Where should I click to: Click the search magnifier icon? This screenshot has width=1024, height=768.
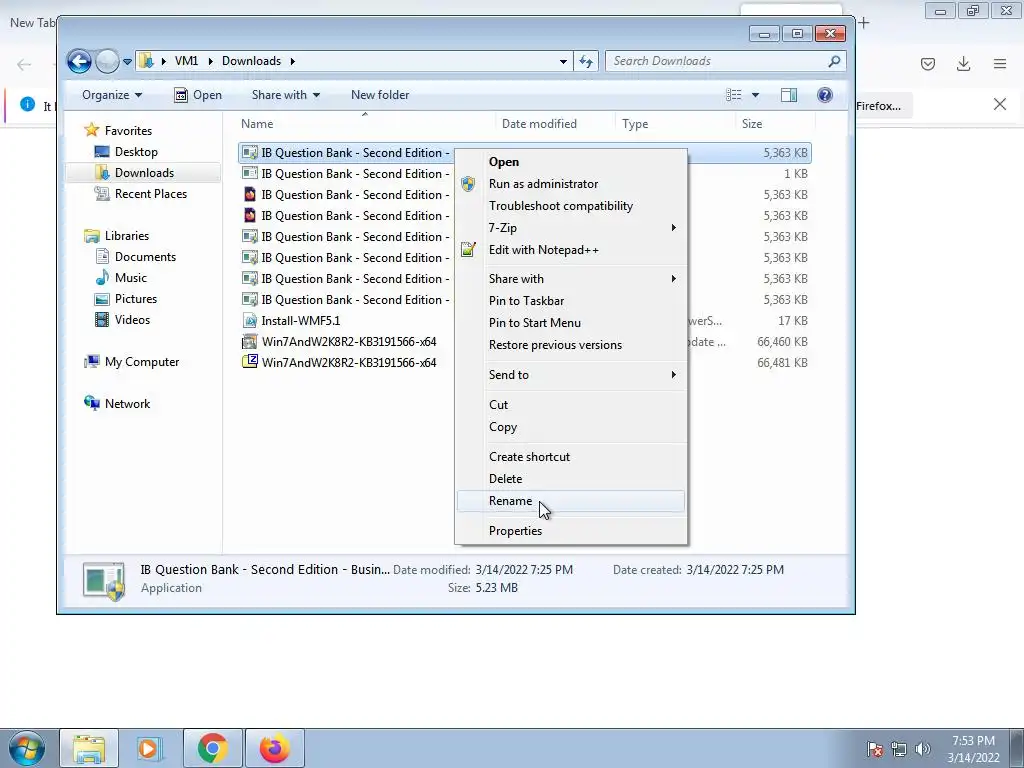coord(834,61)
